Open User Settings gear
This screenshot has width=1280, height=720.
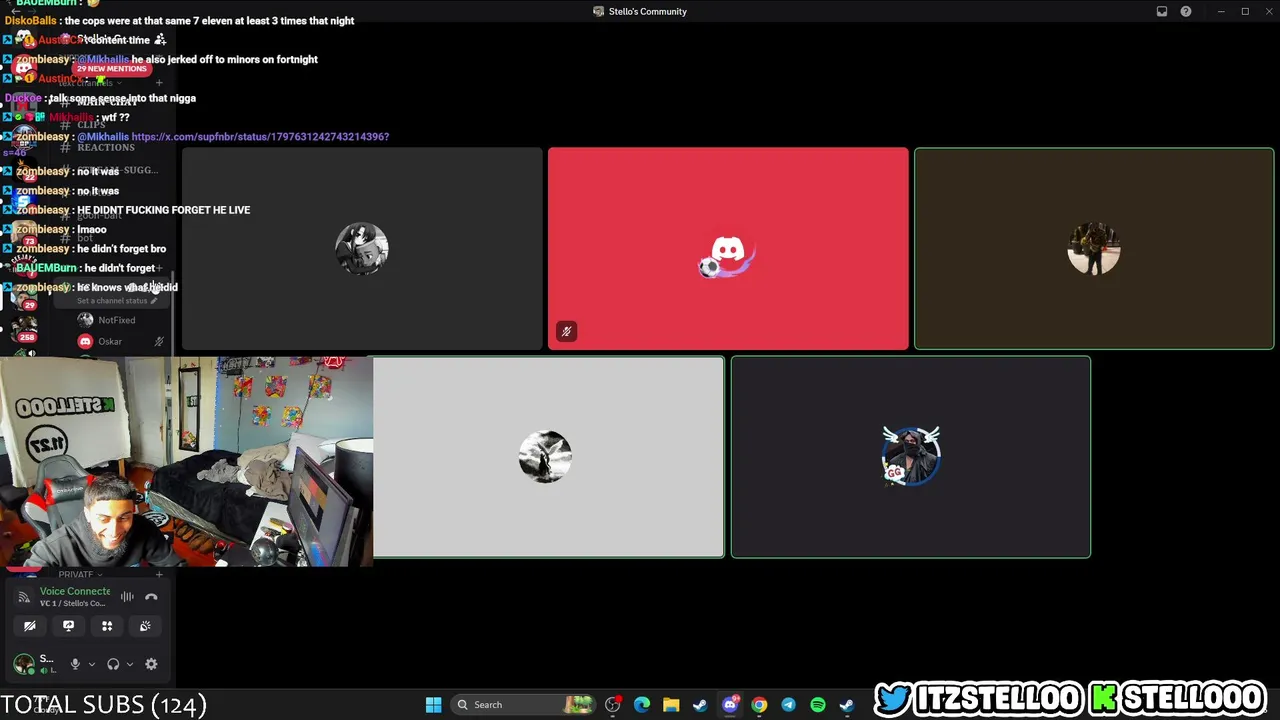point(151,664)
